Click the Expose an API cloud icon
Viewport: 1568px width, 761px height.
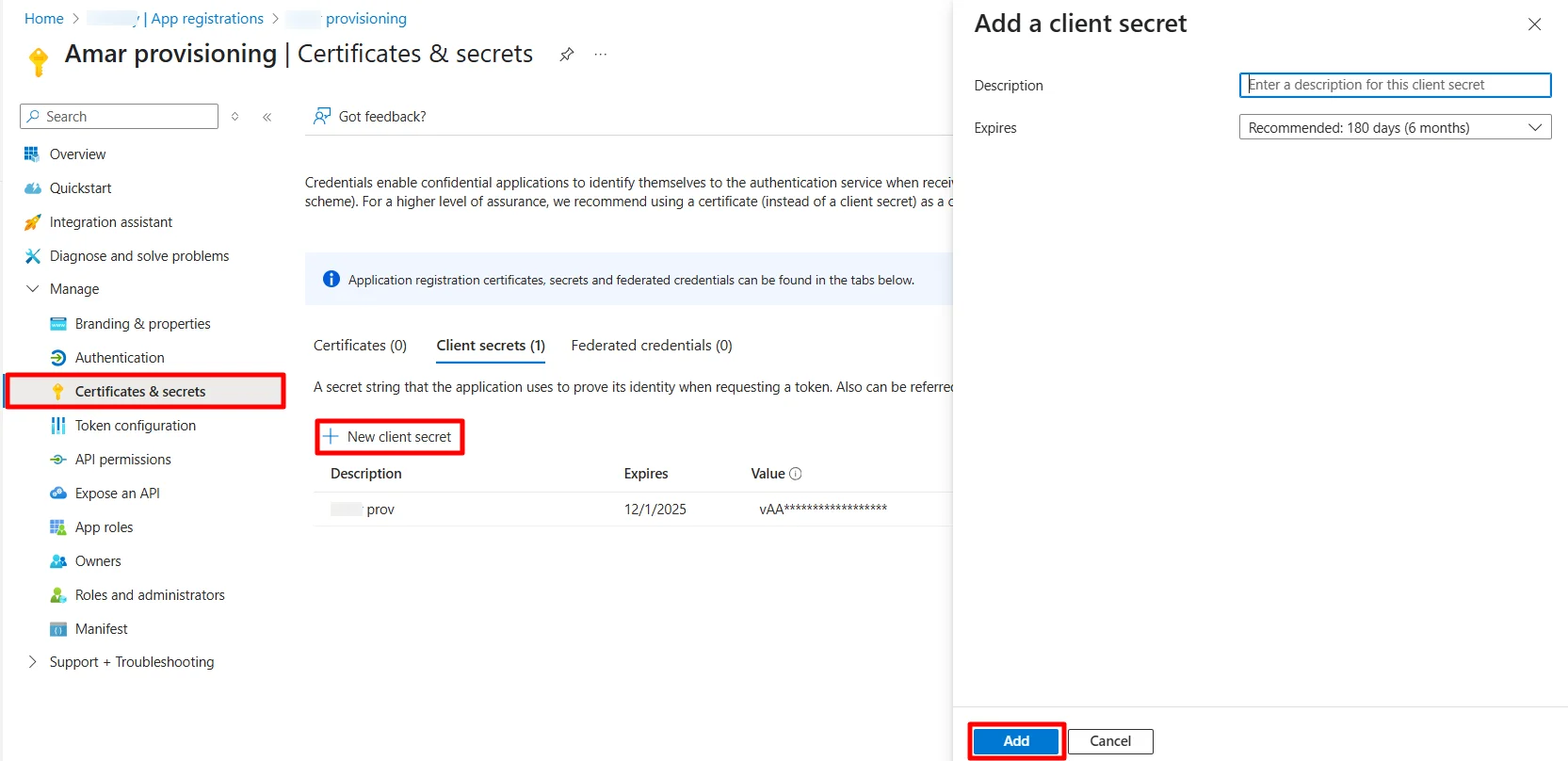point(57,493)
